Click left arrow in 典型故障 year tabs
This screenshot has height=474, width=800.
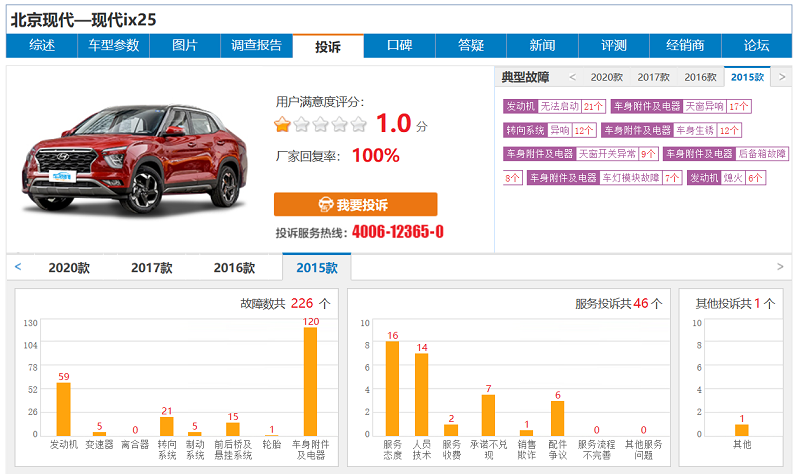[x=572, y=77]
